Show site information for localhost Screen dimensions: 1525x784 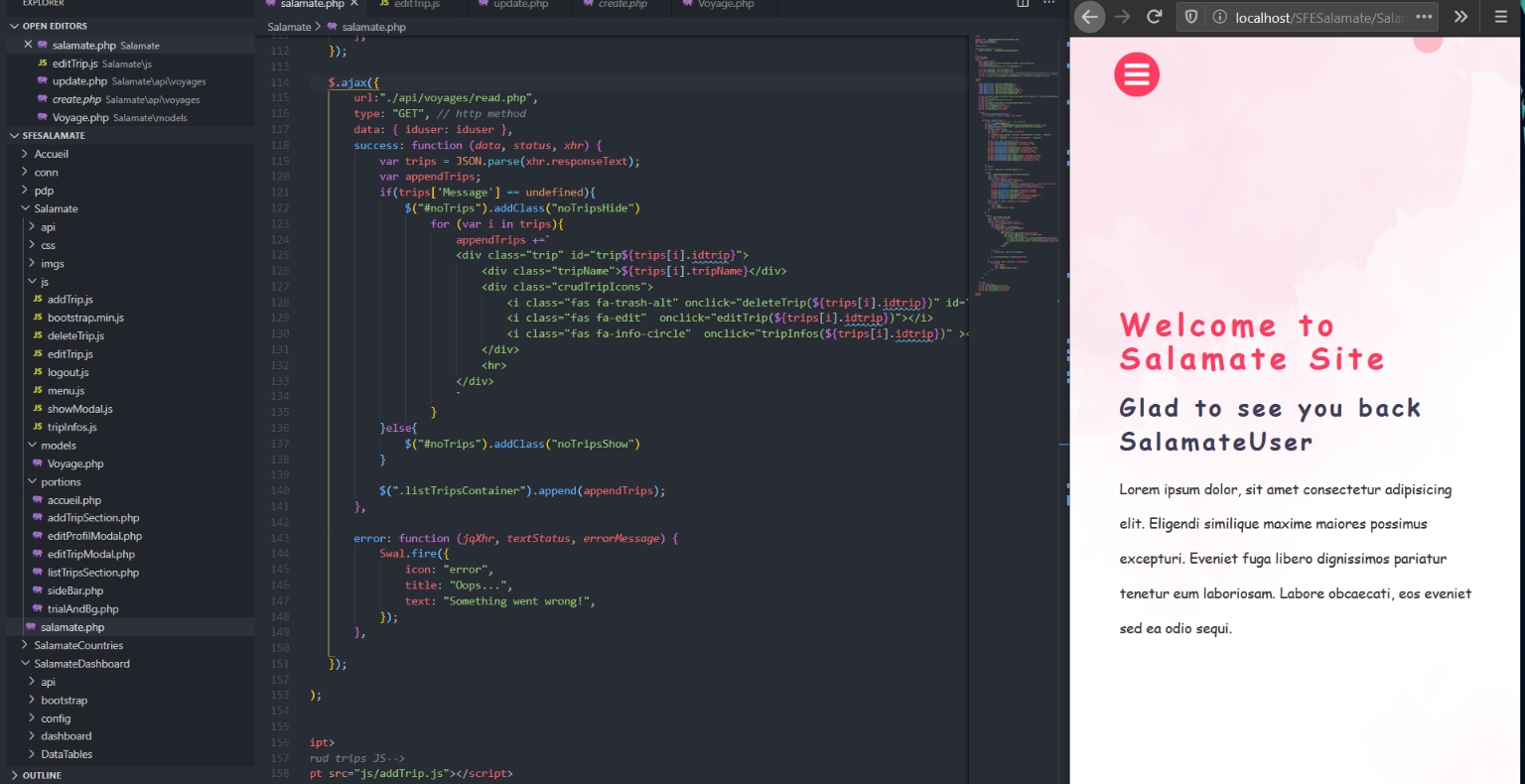(x=1219, y=17)
